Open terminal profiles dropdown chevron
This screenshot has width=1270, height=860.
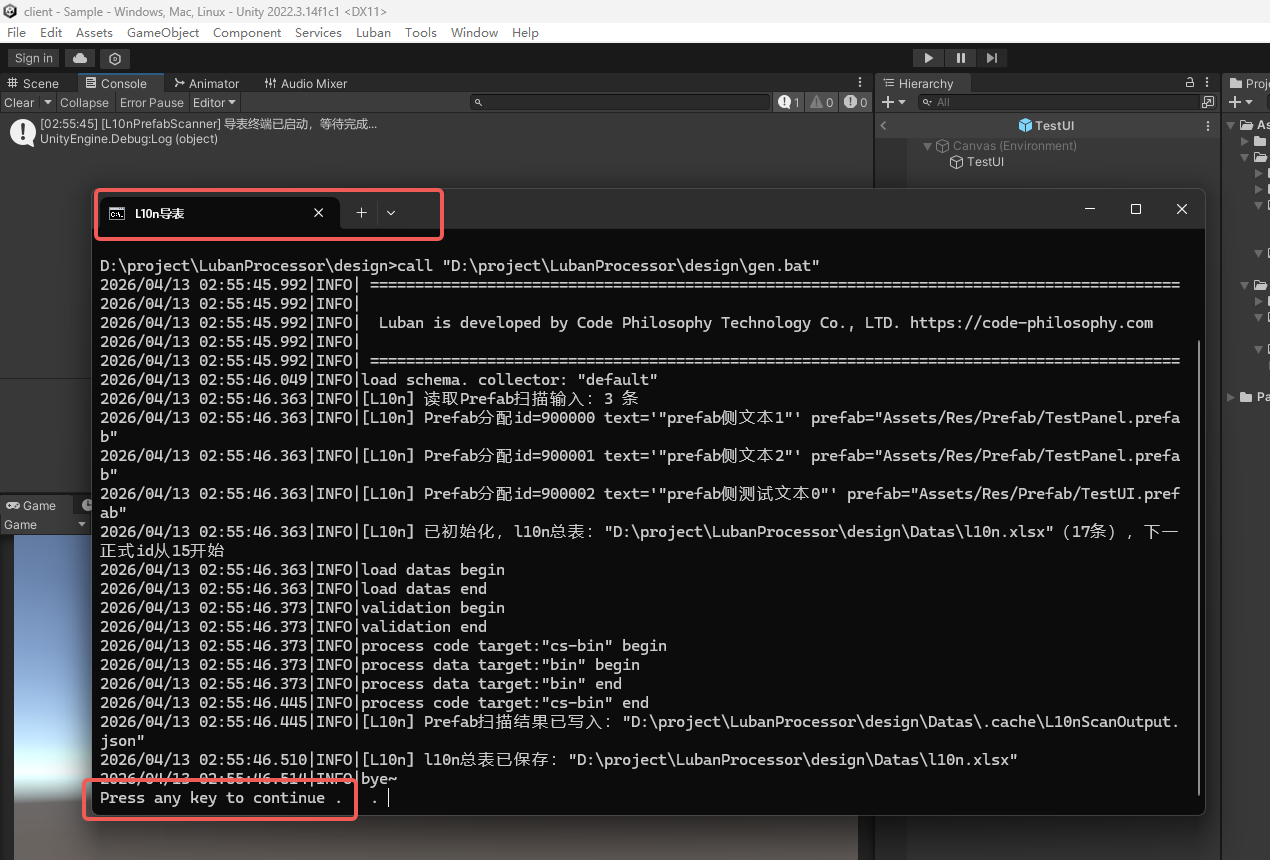(391, 212)
